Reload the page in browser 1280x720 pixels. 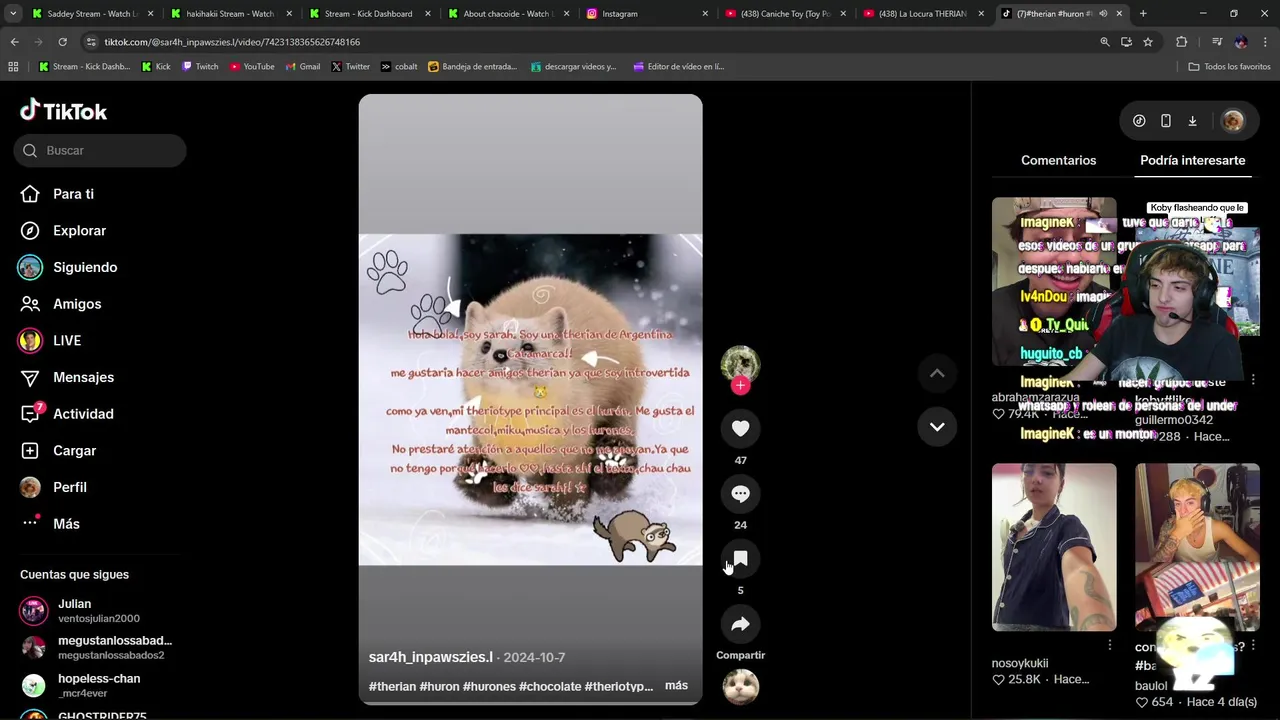pos(62,42)
